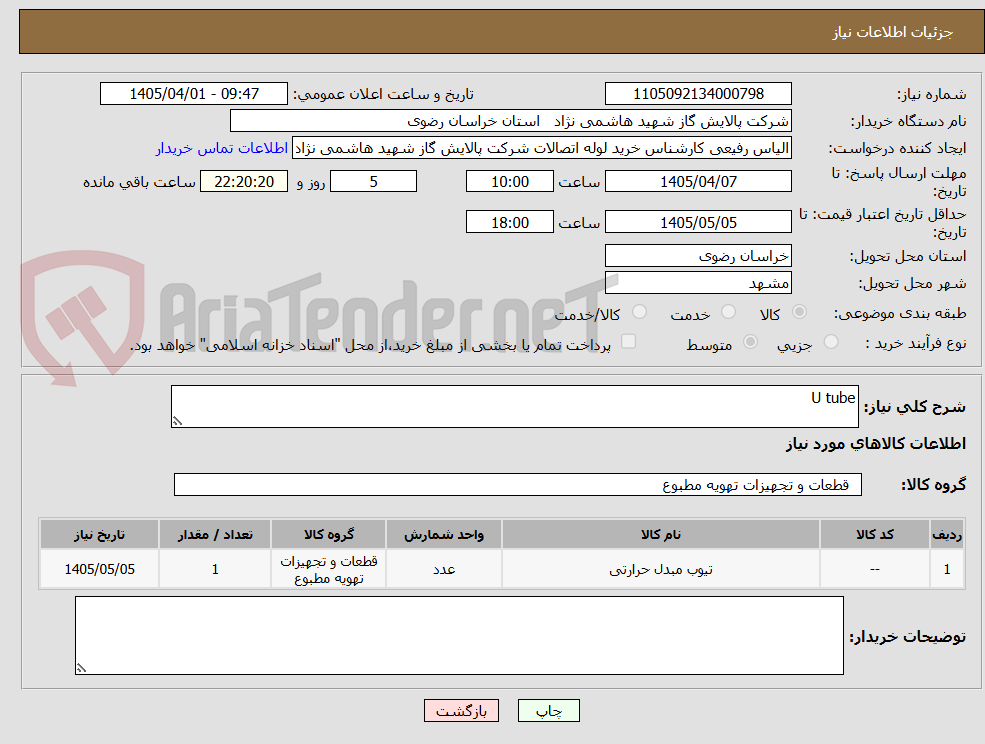Click the delivery city field مشهد

pos(698,283)
